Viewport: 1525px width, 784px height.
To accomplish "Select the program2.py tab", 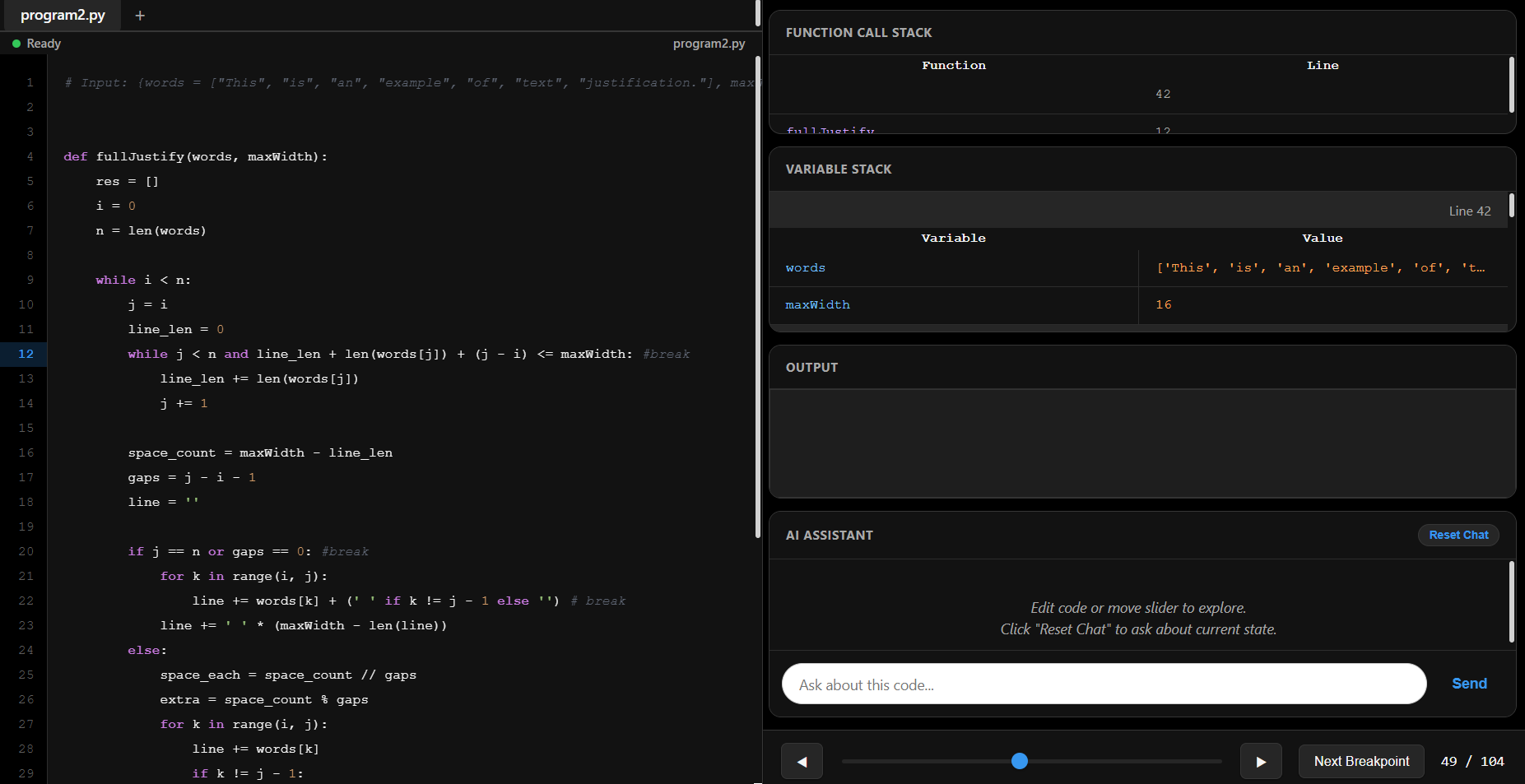I will [x=63, y=16].
